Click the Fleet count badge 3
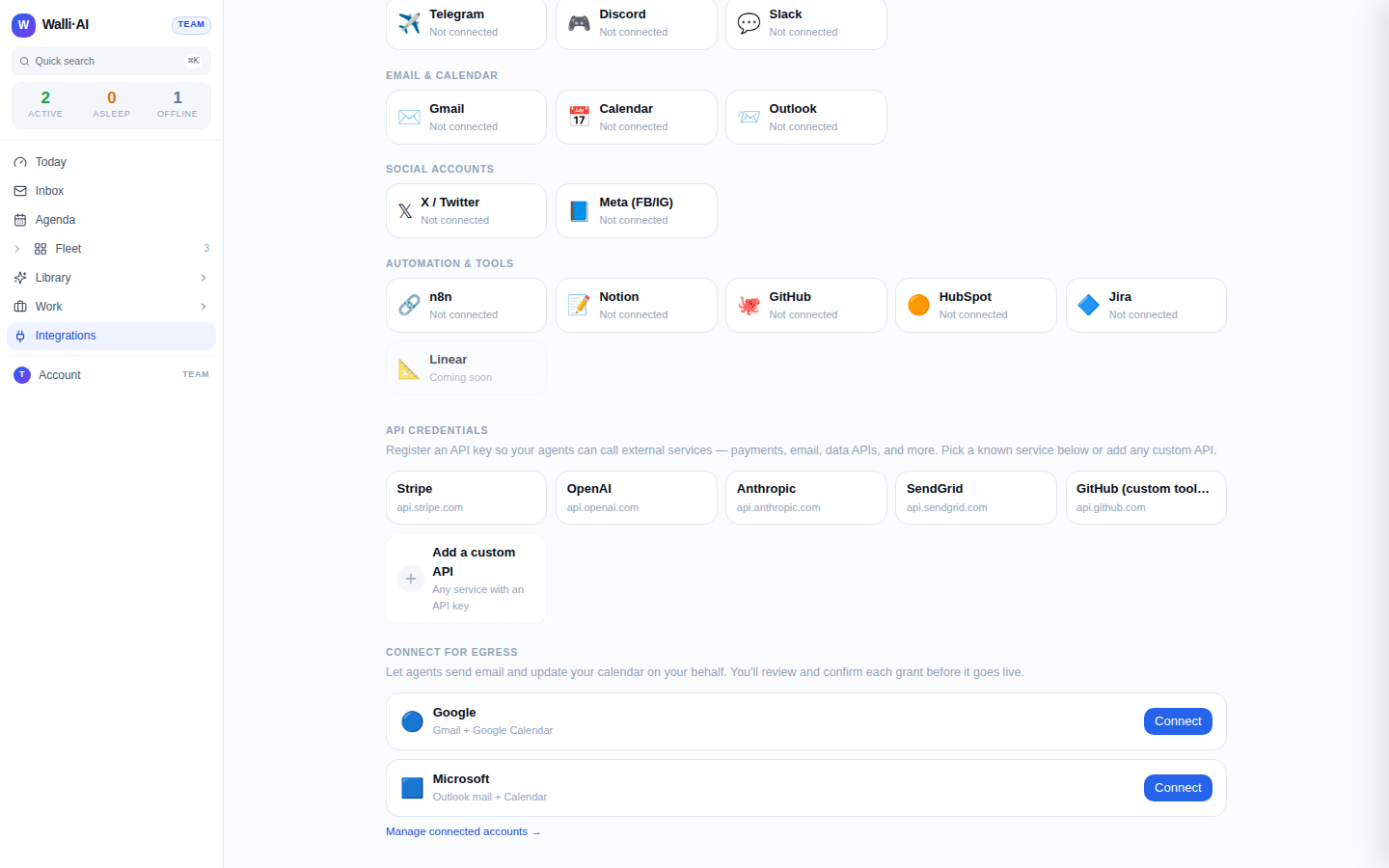The height and width of the screenshot is (868, 1389). tap(206, 249)
